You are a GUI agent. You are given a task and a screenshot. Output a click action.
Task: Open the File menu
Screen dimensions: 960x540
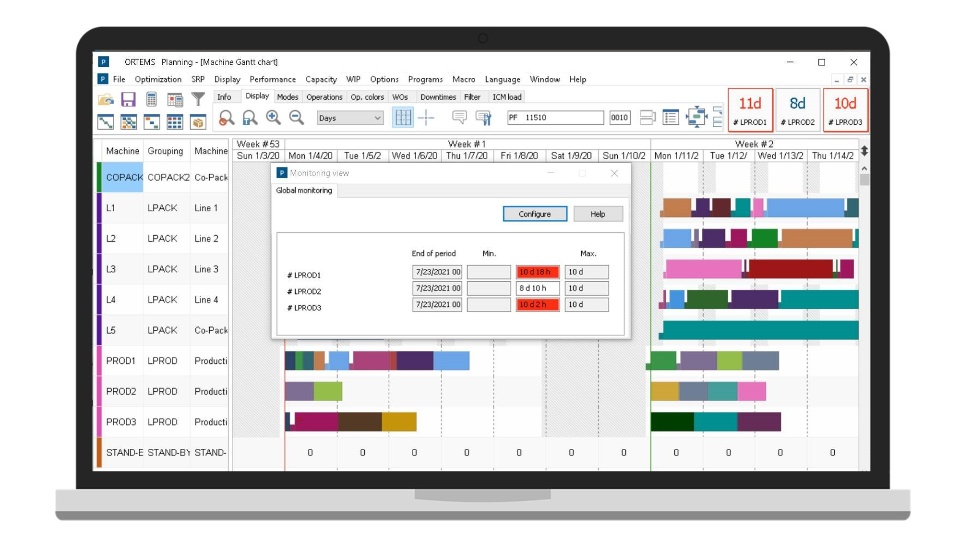tap(119, 79)
